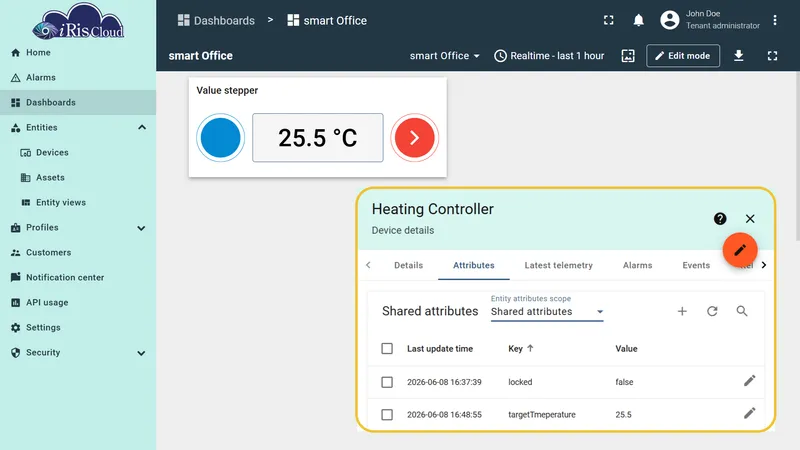Click the smart Office breadcrumb
This screenshot has height=450, width=800.
pos(327,20)
